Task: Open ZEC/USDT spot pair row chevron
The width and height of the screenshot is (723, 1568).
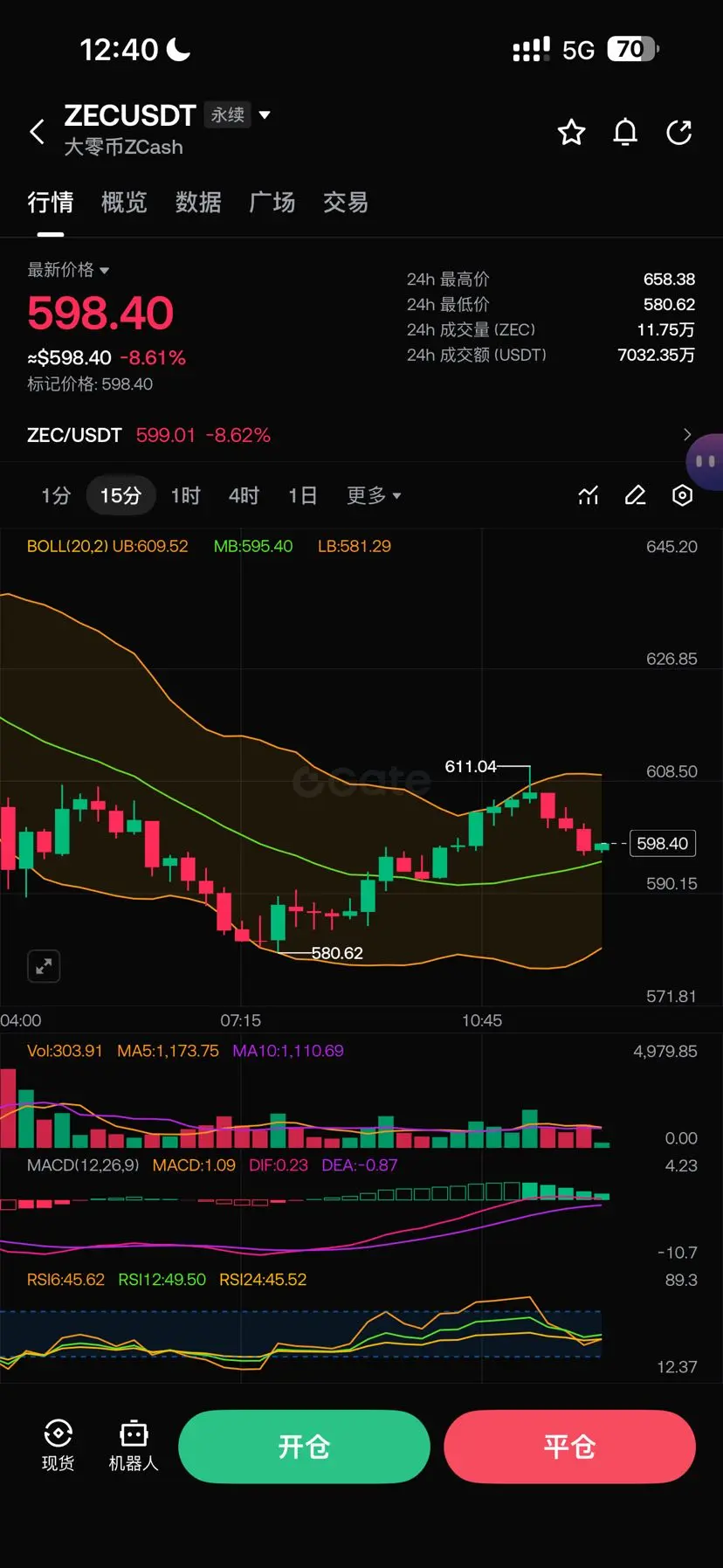Action: (687, 434)
